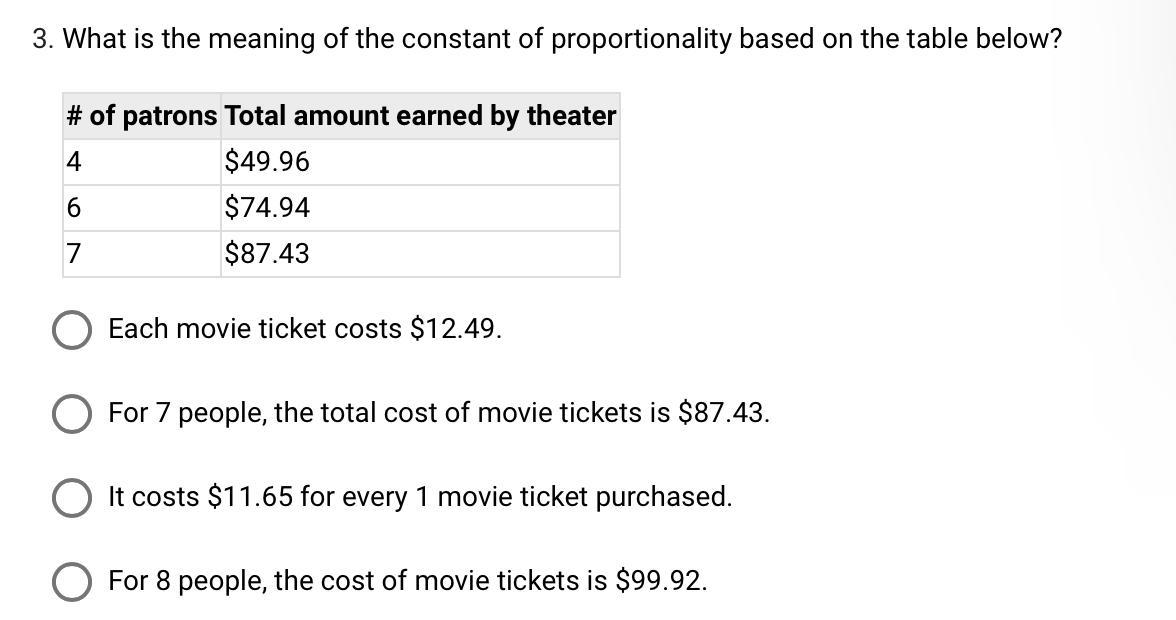Image resolution: width=1176 pixels, height=620 pixels.
Task: Click the question number "3."
Action: [42, 40]
